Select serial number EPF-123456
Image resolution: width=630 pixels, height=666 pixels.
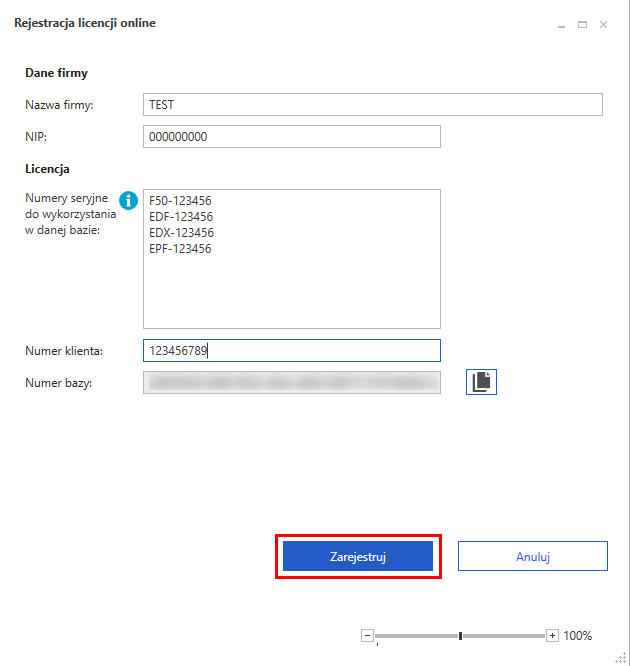(x=180, y=248)
